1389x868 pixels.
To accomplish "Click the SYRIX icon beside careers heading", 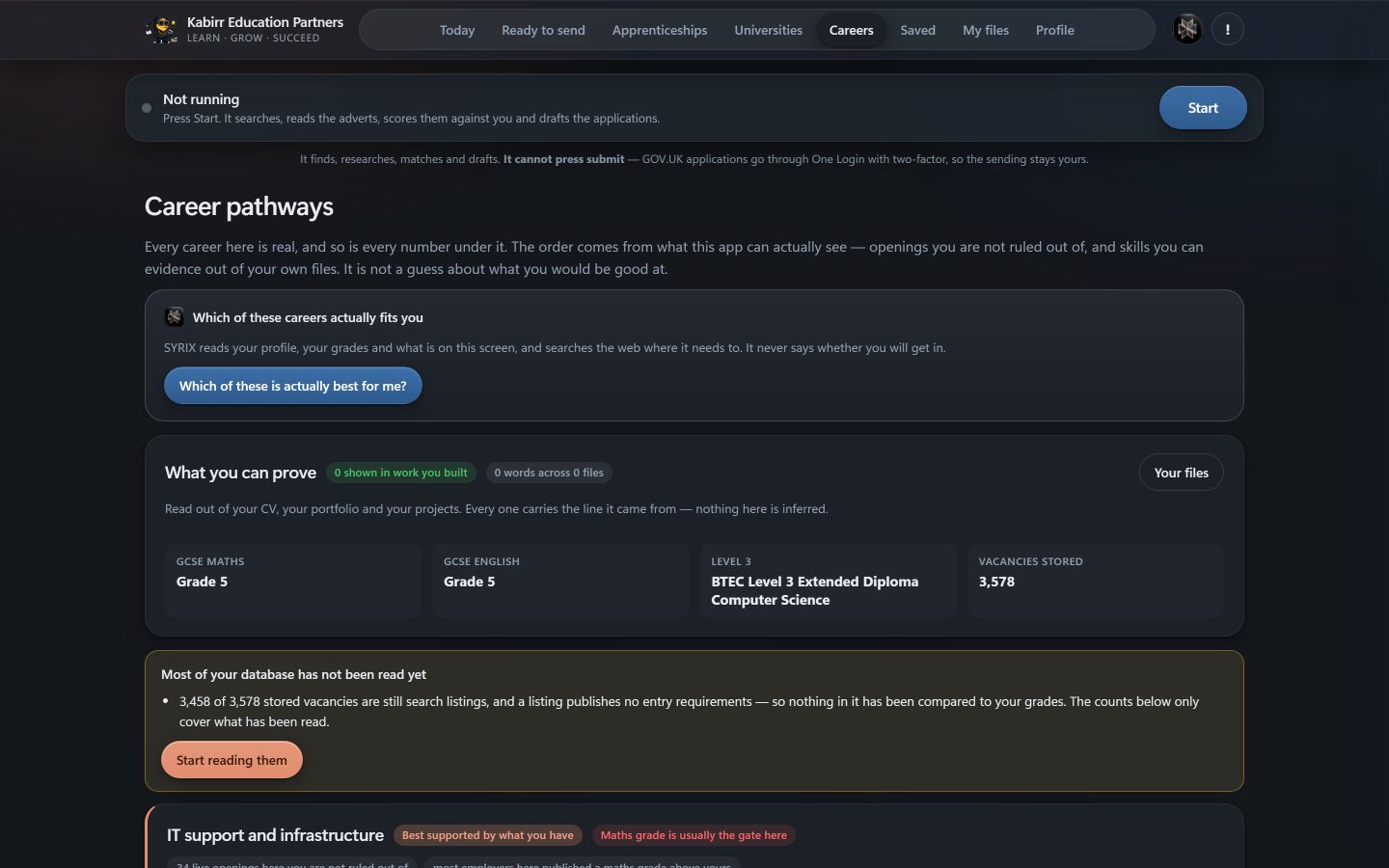I will [x=175, y=317].
